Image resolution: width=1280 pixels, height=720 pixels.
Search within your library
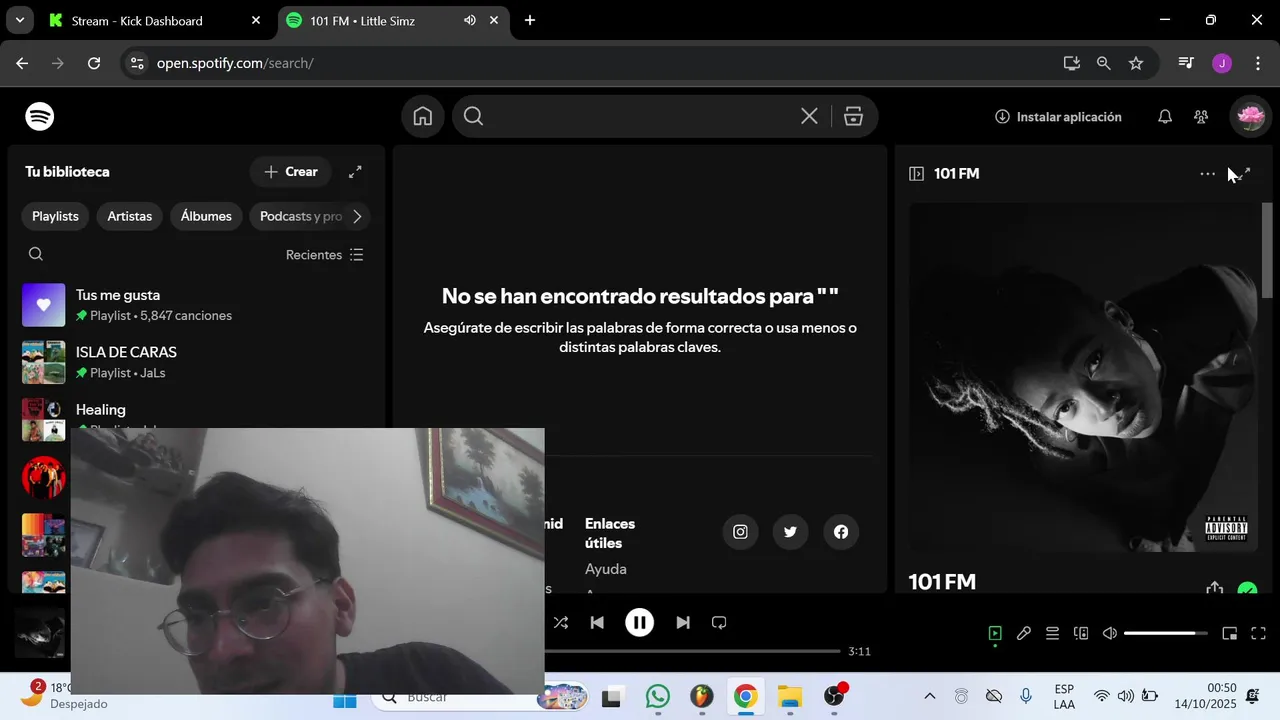[x=36, y=254]
